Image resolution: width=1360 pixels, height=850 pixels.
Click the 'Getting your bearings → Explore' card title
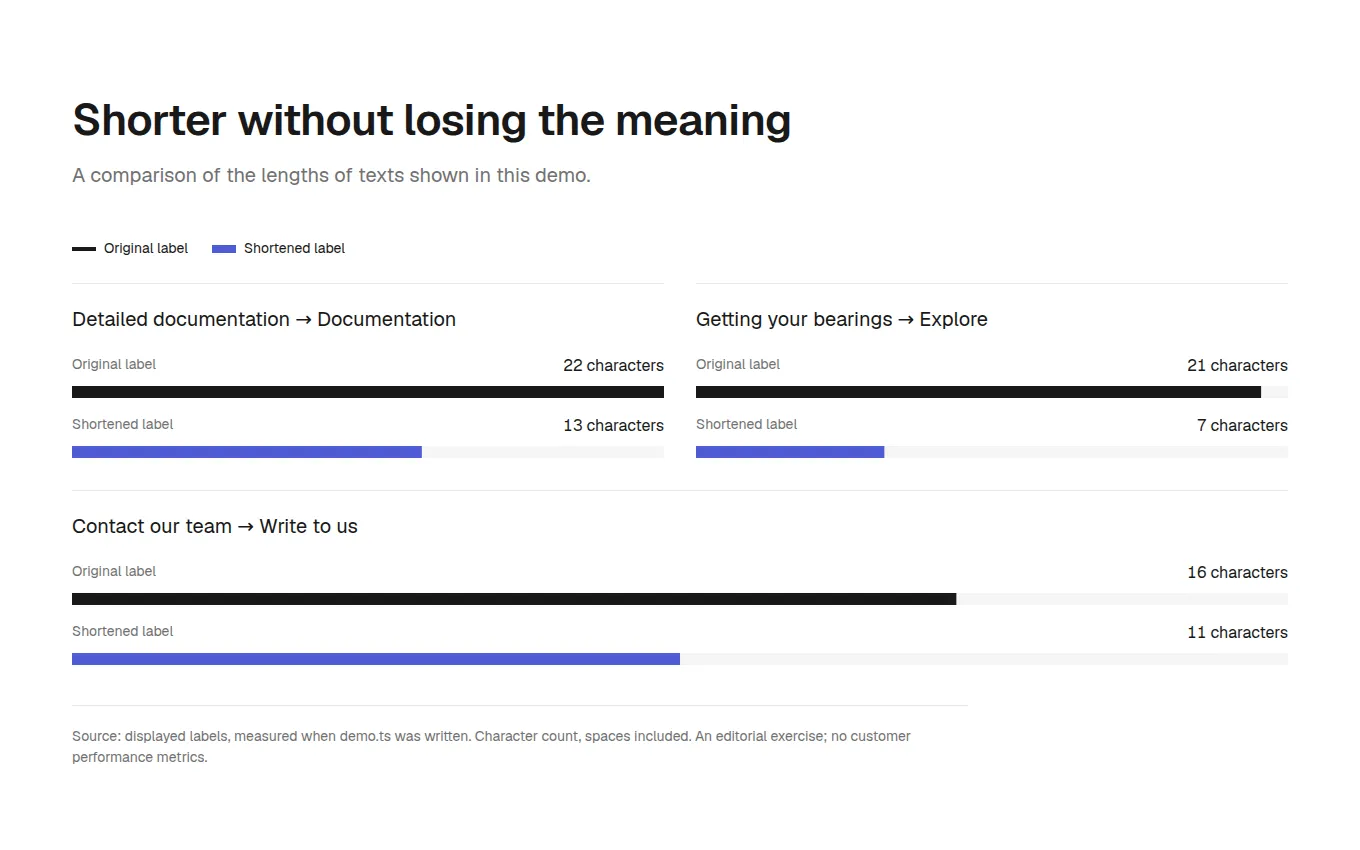842,319
